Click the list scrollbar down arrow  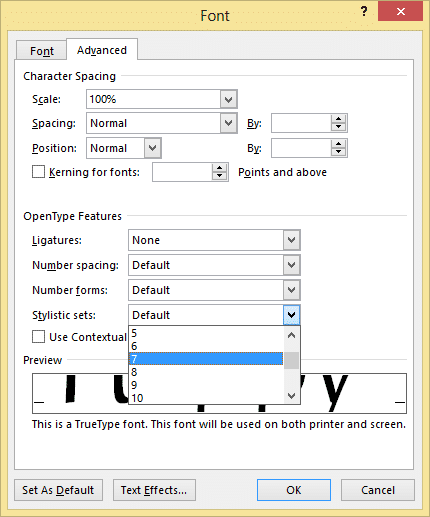(x=292, y=396)
